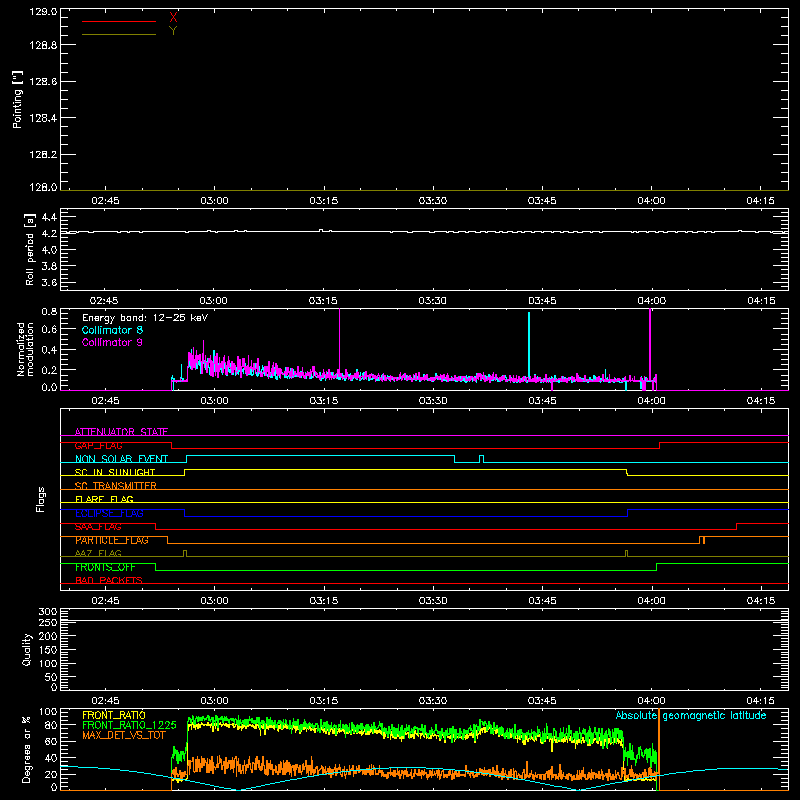
Task: Click the Pointing axis title
Action: click(x=17, y=99)
